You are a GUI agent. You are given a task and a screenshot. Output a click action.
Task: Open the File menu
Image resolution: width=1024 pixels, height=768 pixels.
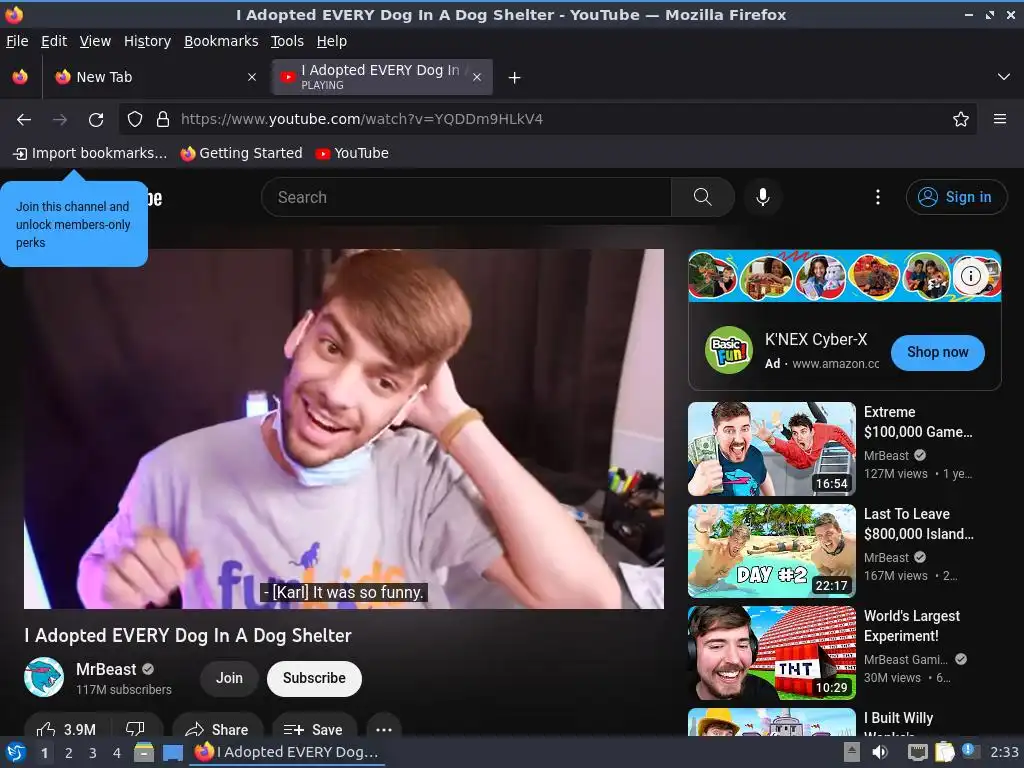click(17, 41)
